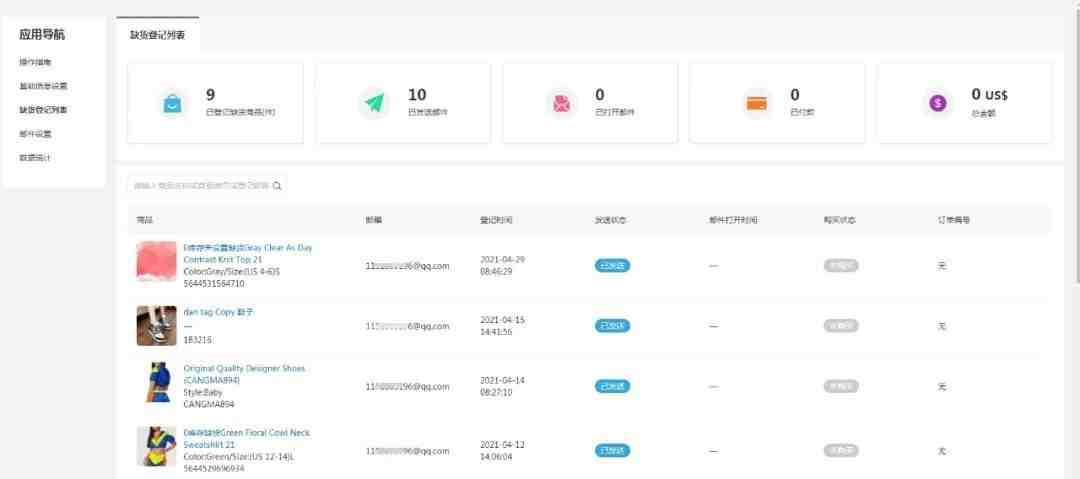The height and width of the screenshot is (479, 1080).
Task: Click sent badge in 2021-04-29 row
Action: 612,266
